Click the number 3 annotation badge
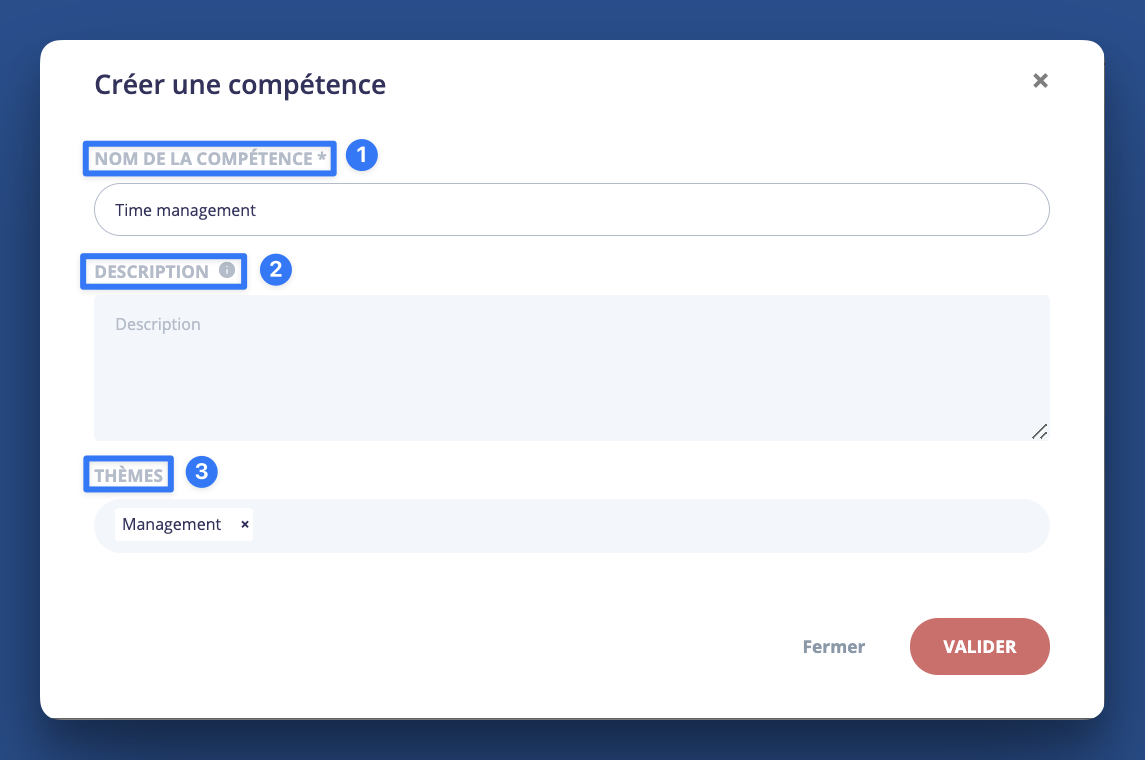This screenshot has height=760, width=1145. 202,472
